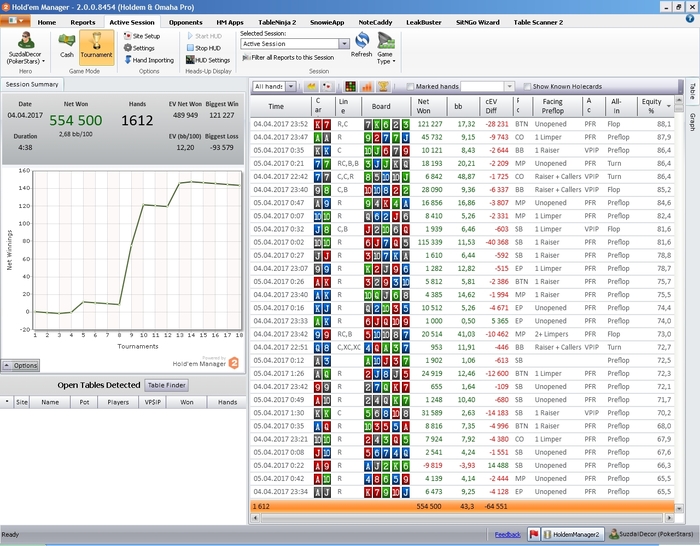Open the SuzdalDecor hero selector dropdown arrow

click(43, 62)
